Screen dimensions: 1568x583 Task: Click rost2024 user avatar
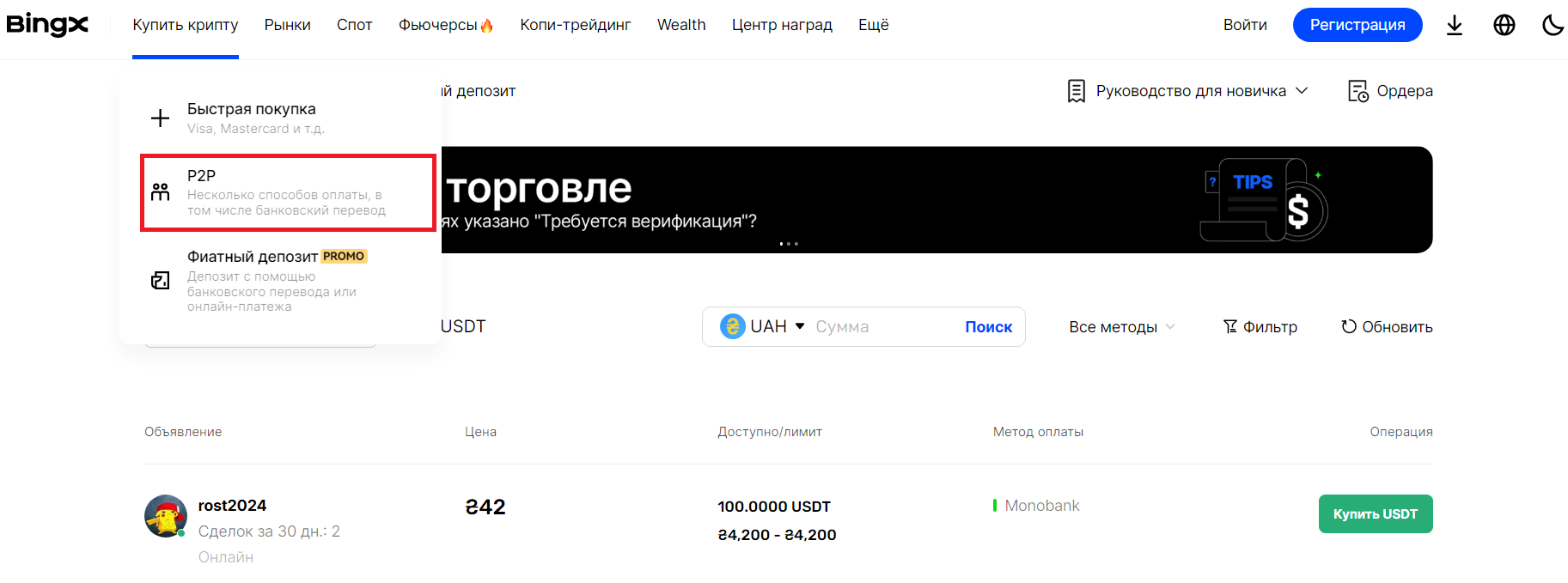click(x=166, y=516)
